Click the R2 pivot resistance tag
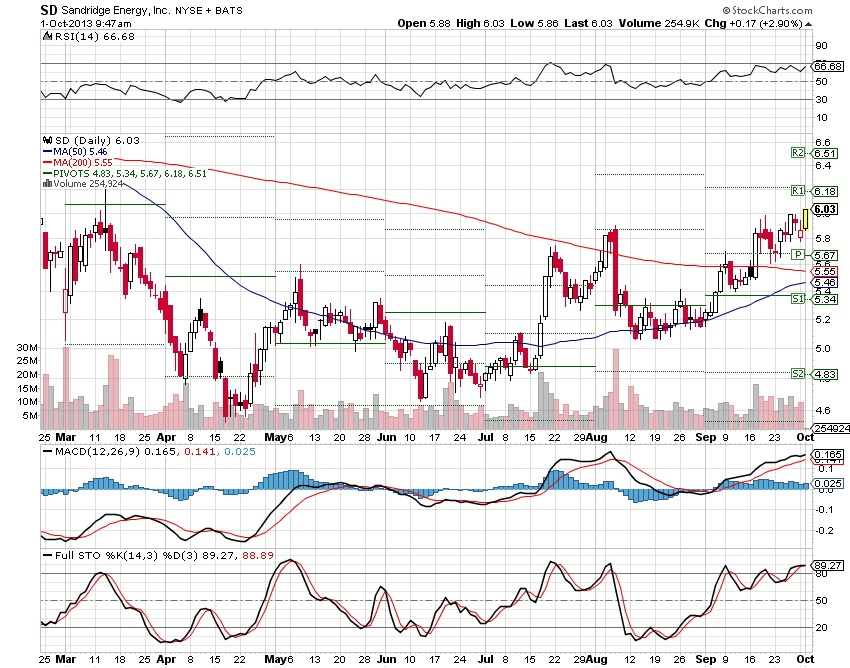Image resolution: width=850 pixels, height=668 pixels. point(797,153)
